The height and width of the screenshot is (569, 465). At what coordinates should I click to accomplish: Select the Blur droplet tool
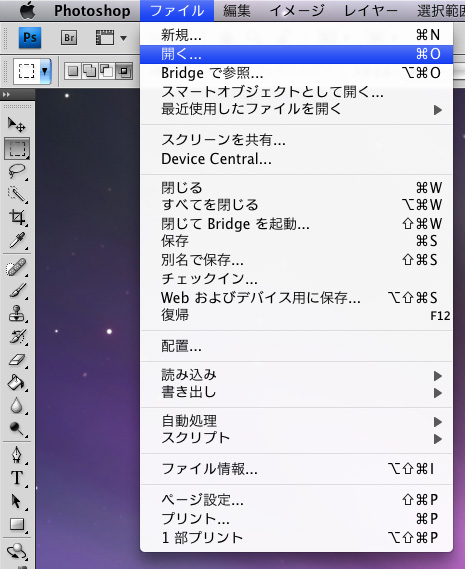tap(17, 406)
